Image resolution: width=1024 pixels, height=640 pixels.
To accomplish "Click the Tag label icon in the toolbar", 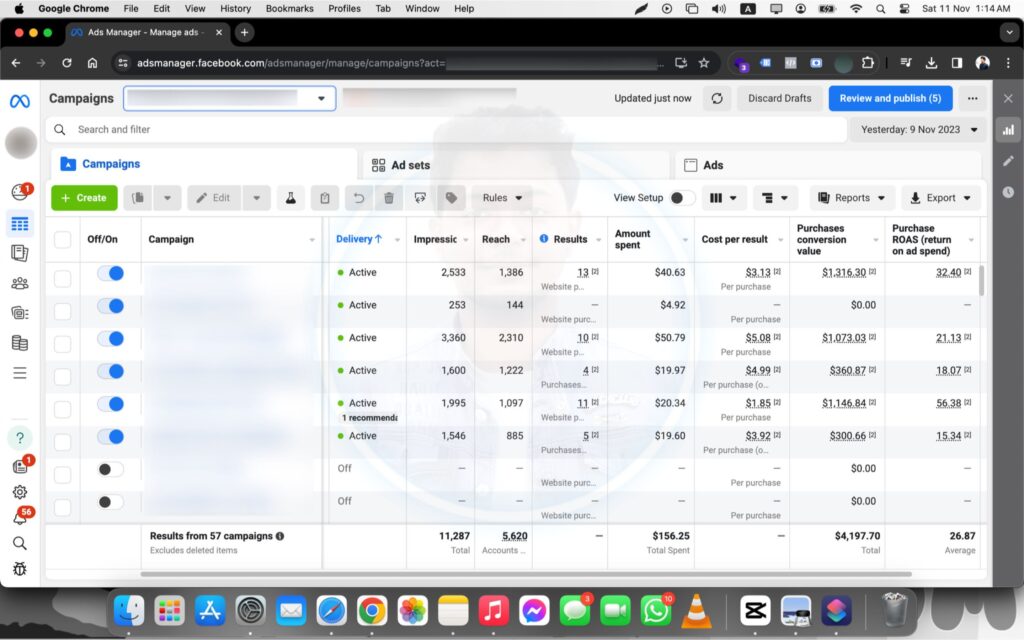I will click(x=451, y=198).
